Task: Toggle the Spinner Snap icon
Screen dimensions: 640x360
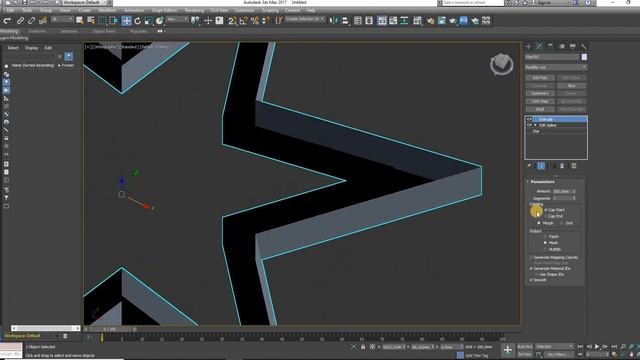Action: pyautogui.click(x=266, y=20)
